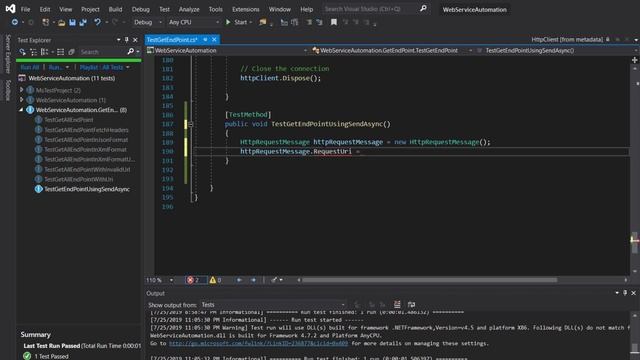The height and width of the screenshot is (360, 640).
Task: Collapse the TestGetEndPointUsingSendAsync method outline box
Action: (x=191, y=124)
